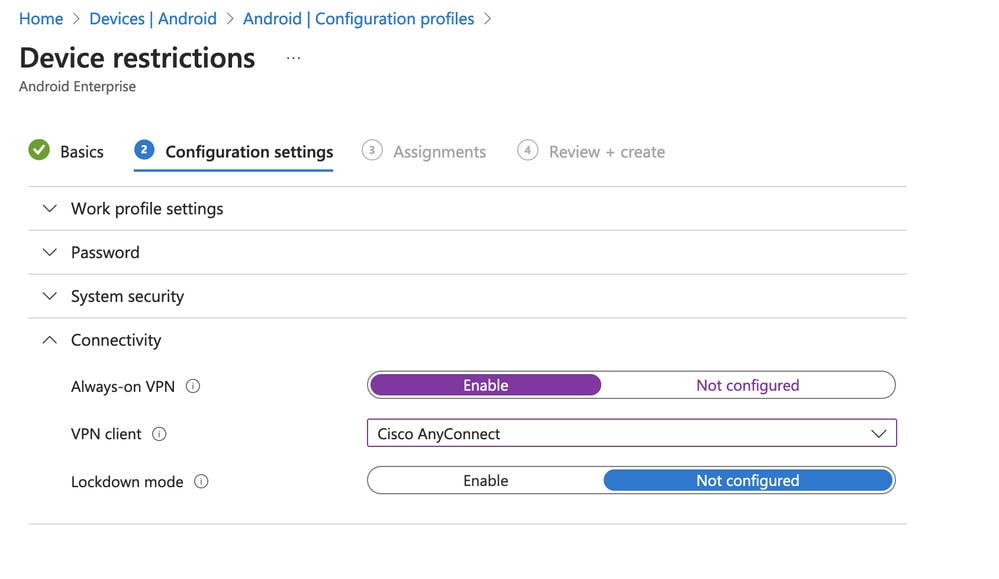Viewport: 999px width, 579px height.
Task: Click the green Basics checkmark icon
Action: pyautogui.click(x=39, y=151)
